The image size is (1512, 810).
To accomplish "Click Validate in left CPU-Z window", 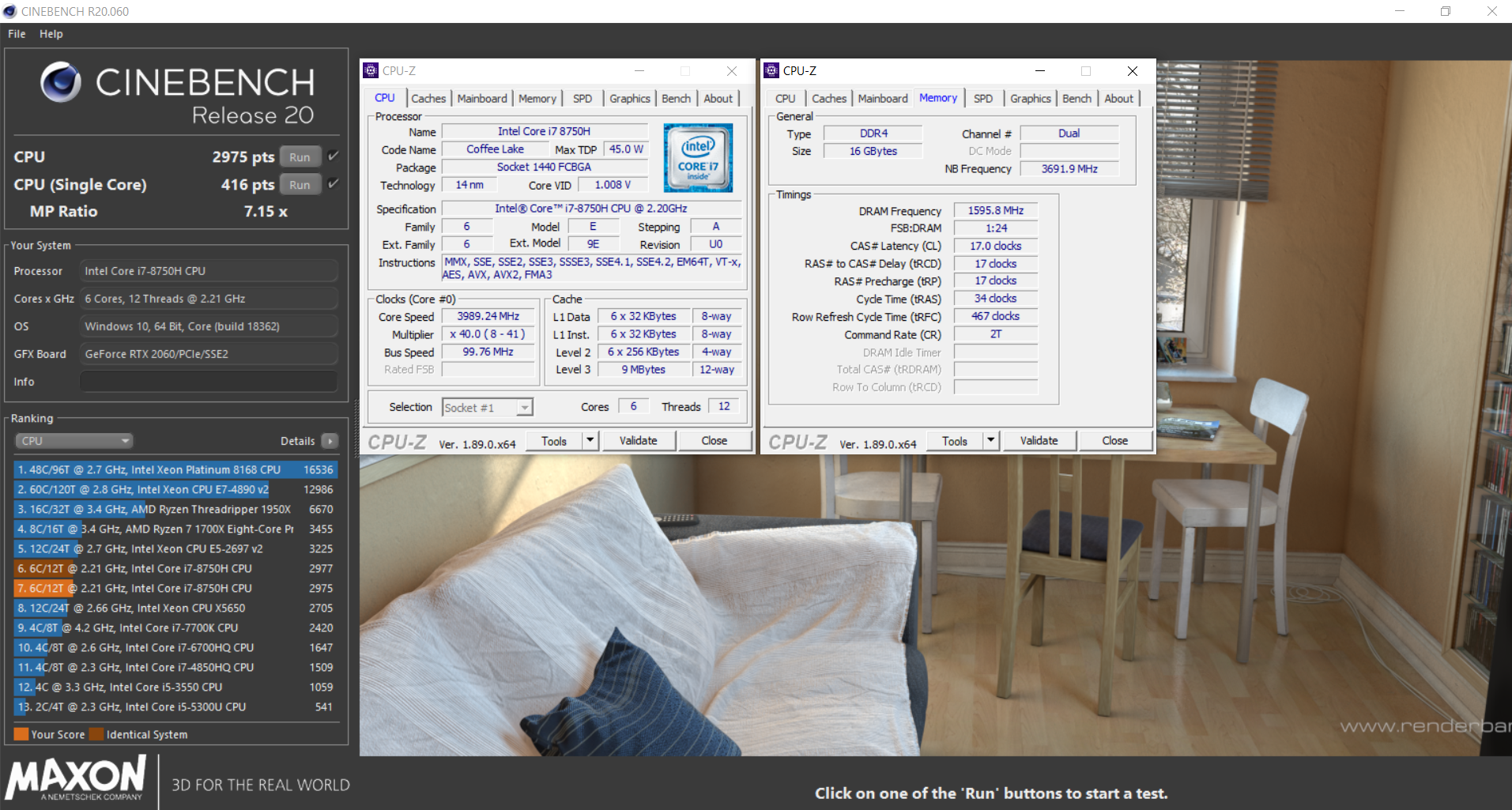I will pyautogui.click(x=639, y=440).
